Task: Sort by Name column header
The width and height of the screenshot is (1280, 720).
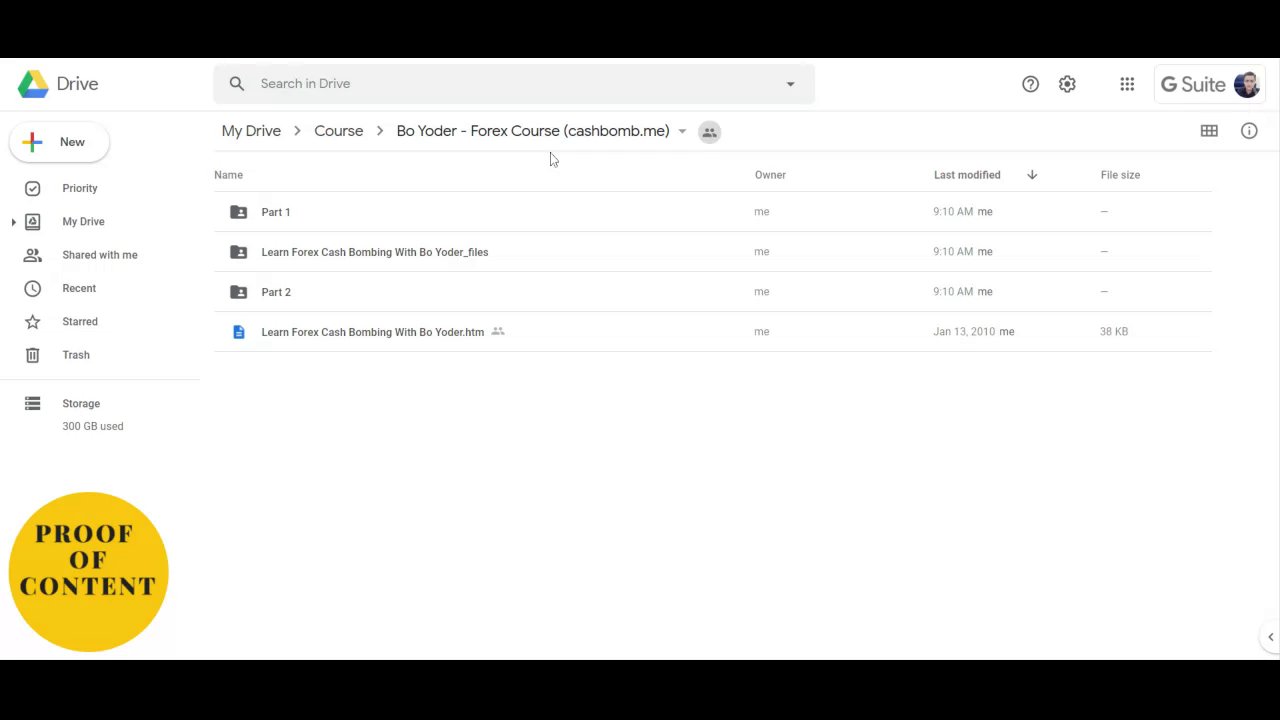Action: pos(228,175)
